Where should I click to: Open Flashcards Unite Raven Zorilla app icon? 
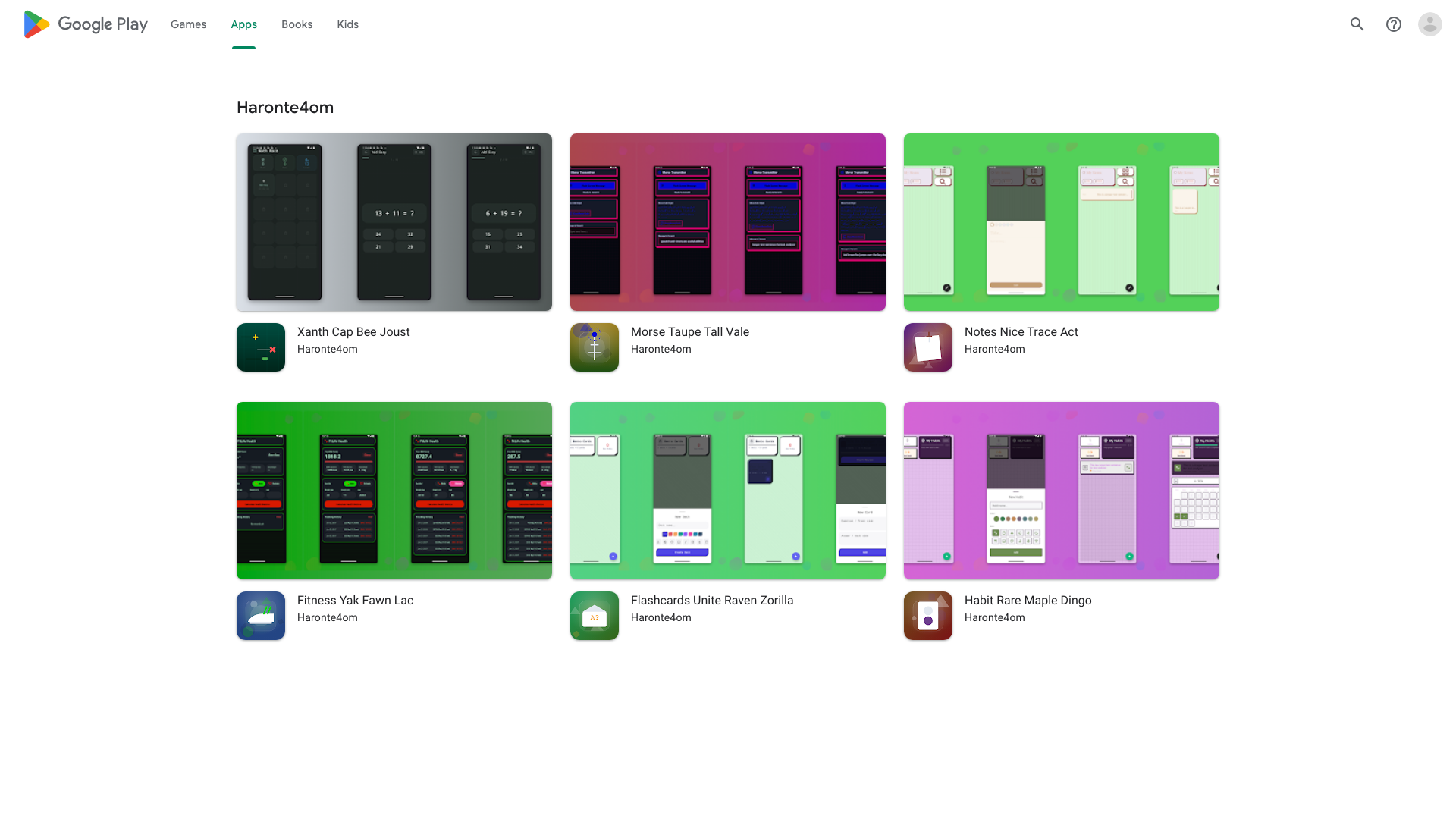pos(595,616)
